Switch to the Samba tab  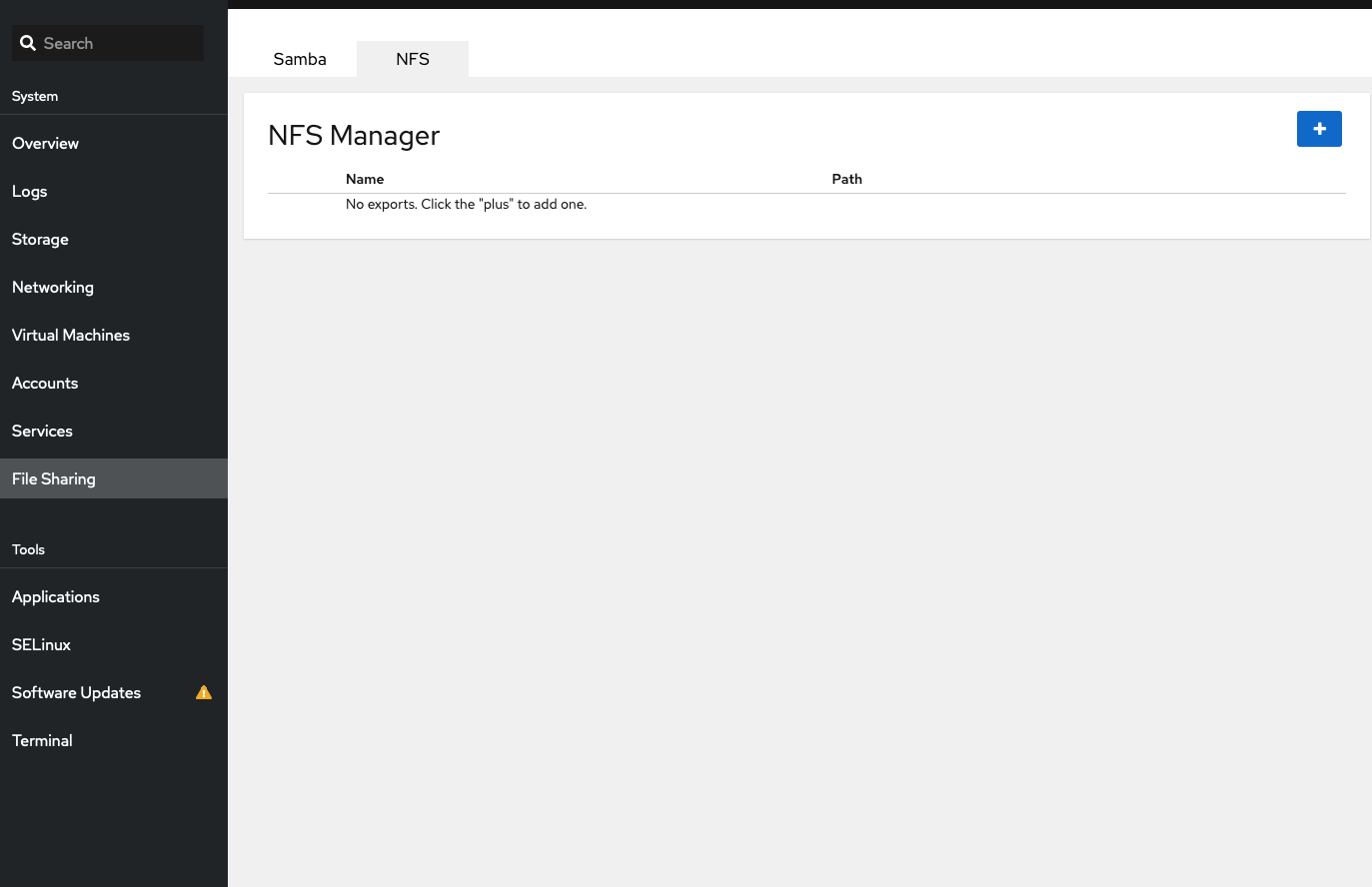point(300,59)
